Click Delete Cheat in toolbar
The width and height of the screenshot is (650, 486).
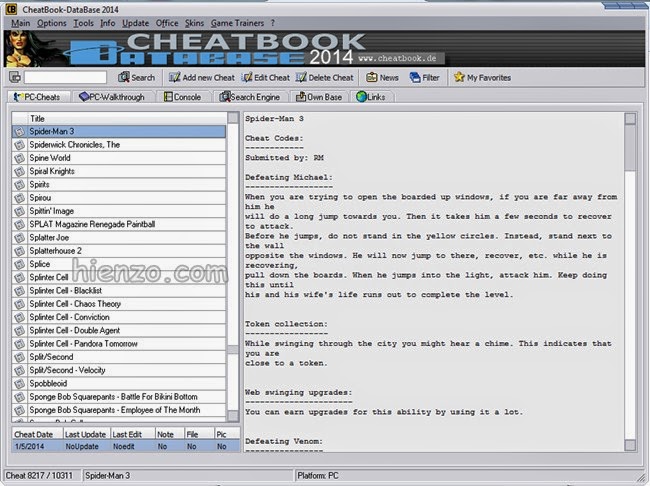click(x=325, y=78)
